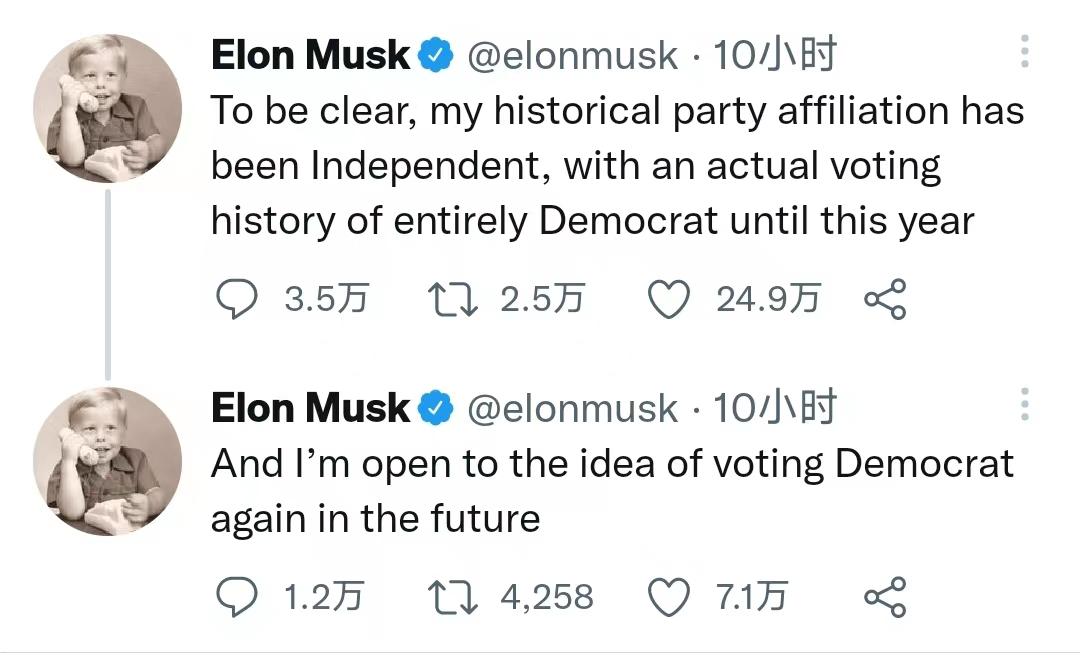Open profile photo on the second tweet
The width and height of the screenshot is (1080, 666).
click(x=107, y=461)
